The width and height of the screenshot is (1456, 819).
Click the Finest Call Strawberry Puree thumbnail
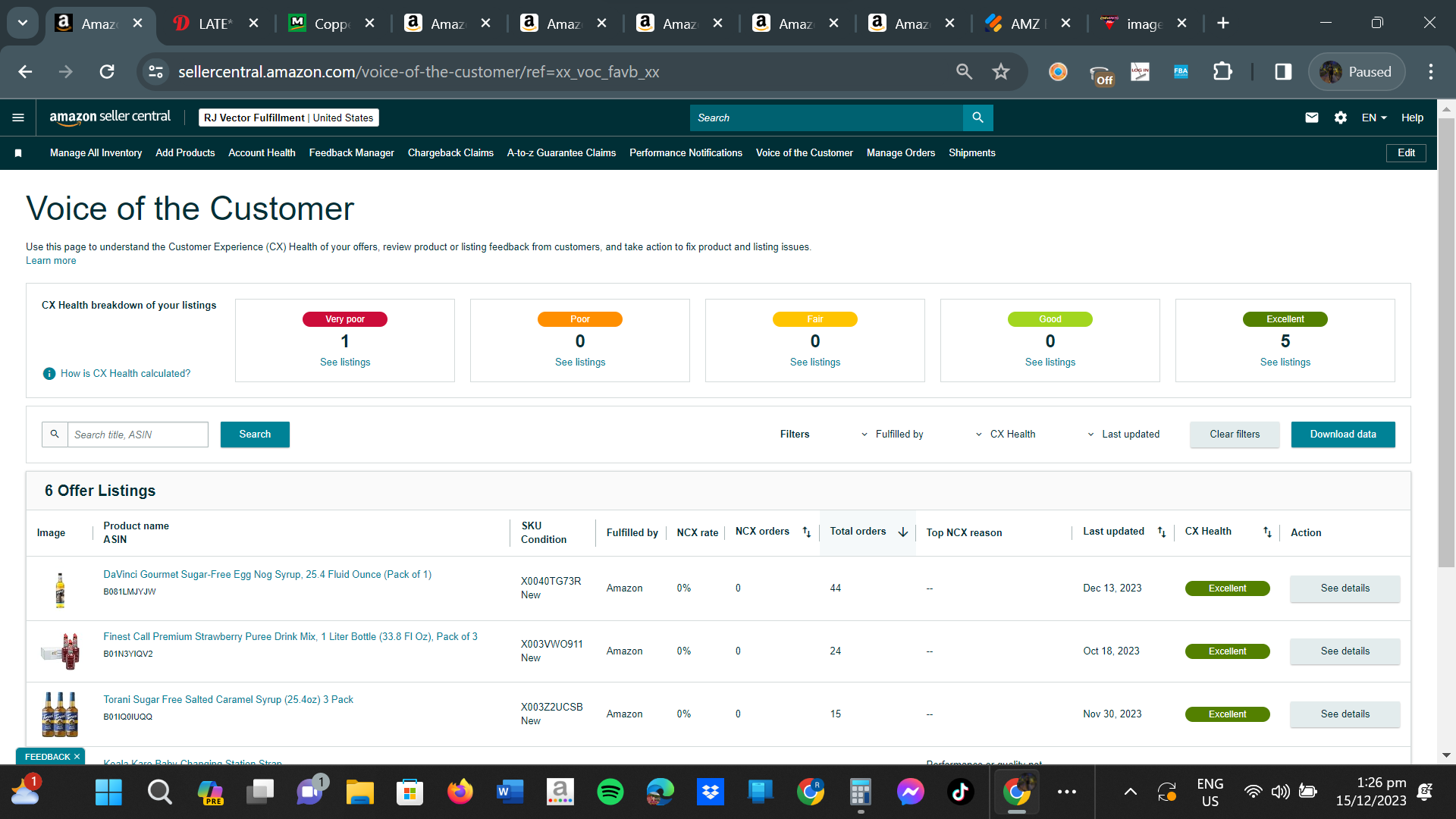pyautogui.click(x=61, y=651)
